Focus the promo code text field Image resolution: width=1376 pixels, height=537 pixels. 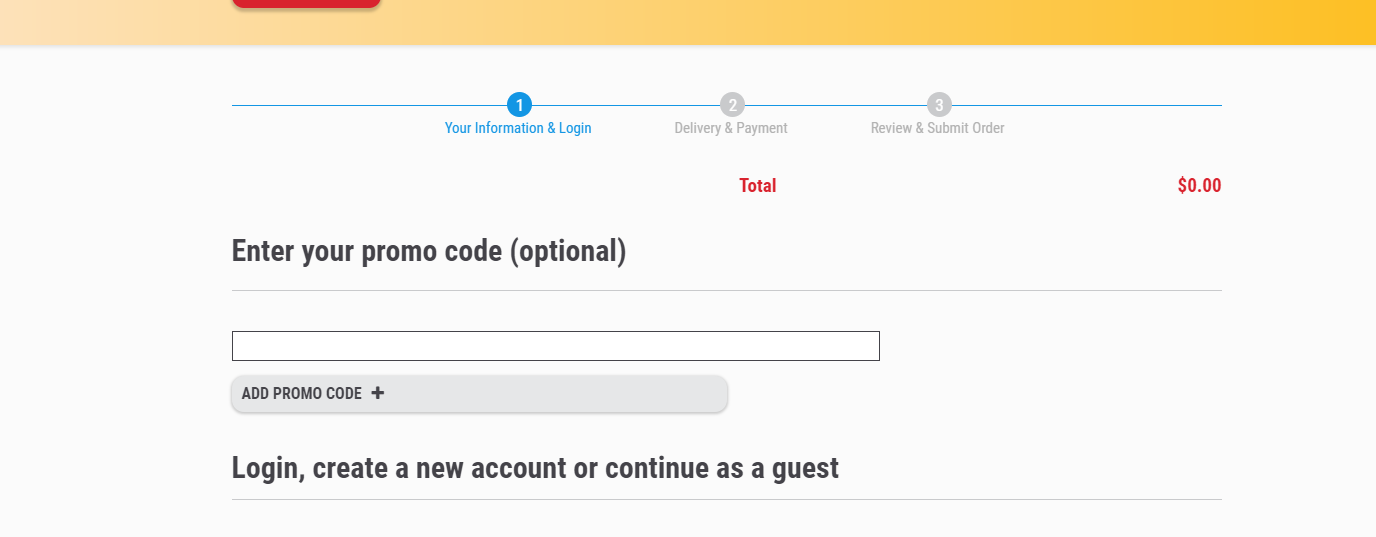click(x=555, y=346)
